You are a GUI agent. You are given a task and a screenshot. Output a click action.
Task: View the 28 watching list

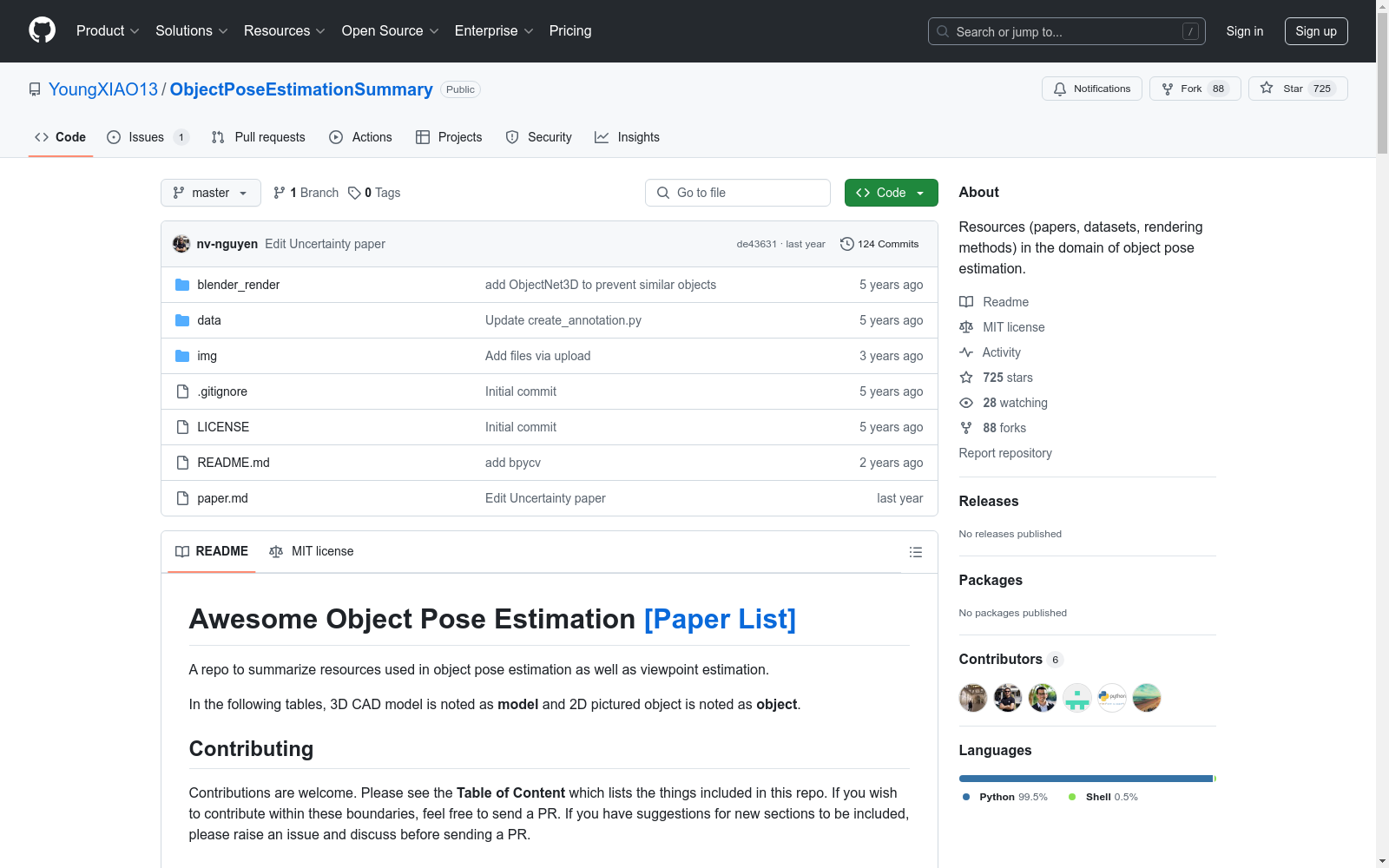(x=1004, y=403)
